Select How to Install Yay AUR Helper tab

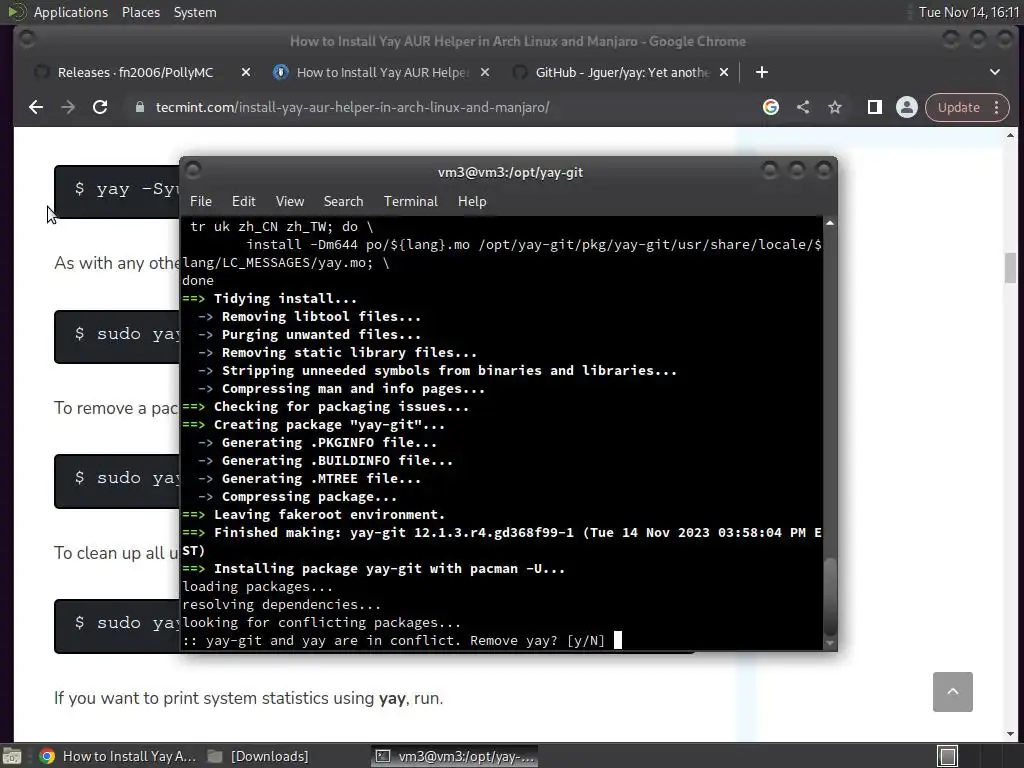pyautogui.click(x=382, y=72)
